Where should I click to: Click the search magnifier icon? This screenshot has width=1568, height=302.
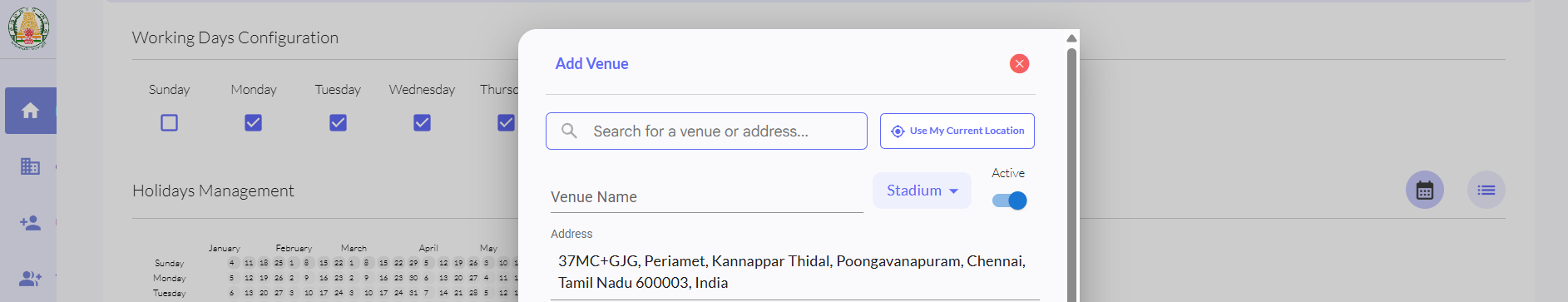pos(569,131)
